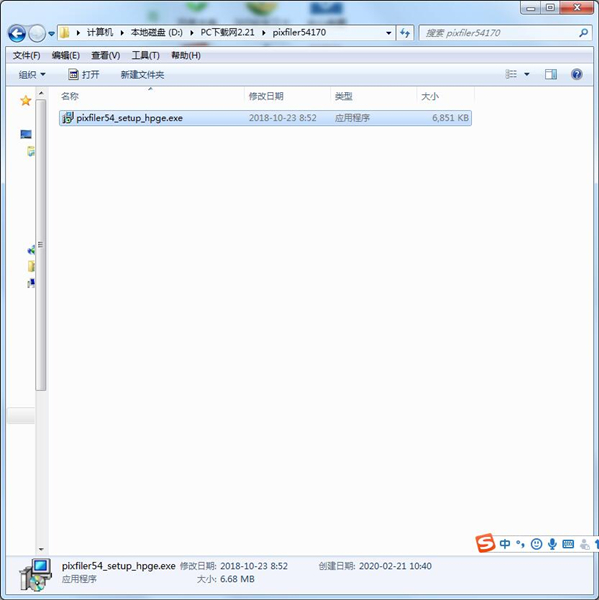Click the 应用程序 type cell
The height and width of the screenshot is (600, 599).
click(352, 118)
